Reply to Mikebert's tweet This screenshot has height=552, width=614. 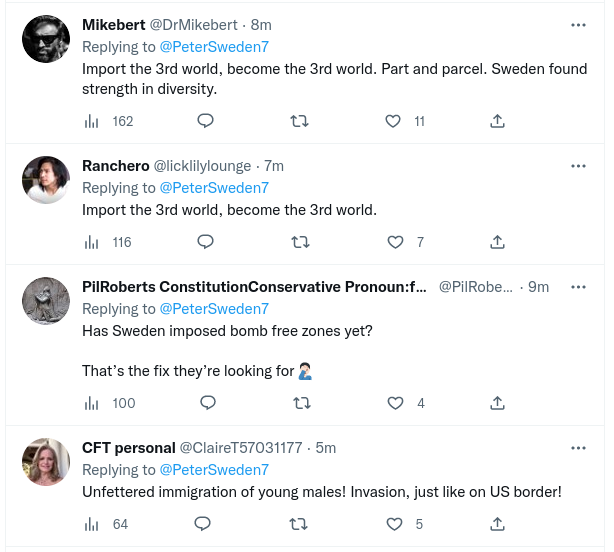point(205,121)
